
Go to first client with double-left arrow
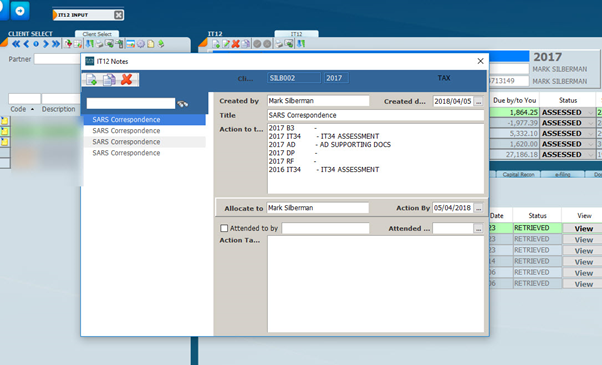pos(16,44)
